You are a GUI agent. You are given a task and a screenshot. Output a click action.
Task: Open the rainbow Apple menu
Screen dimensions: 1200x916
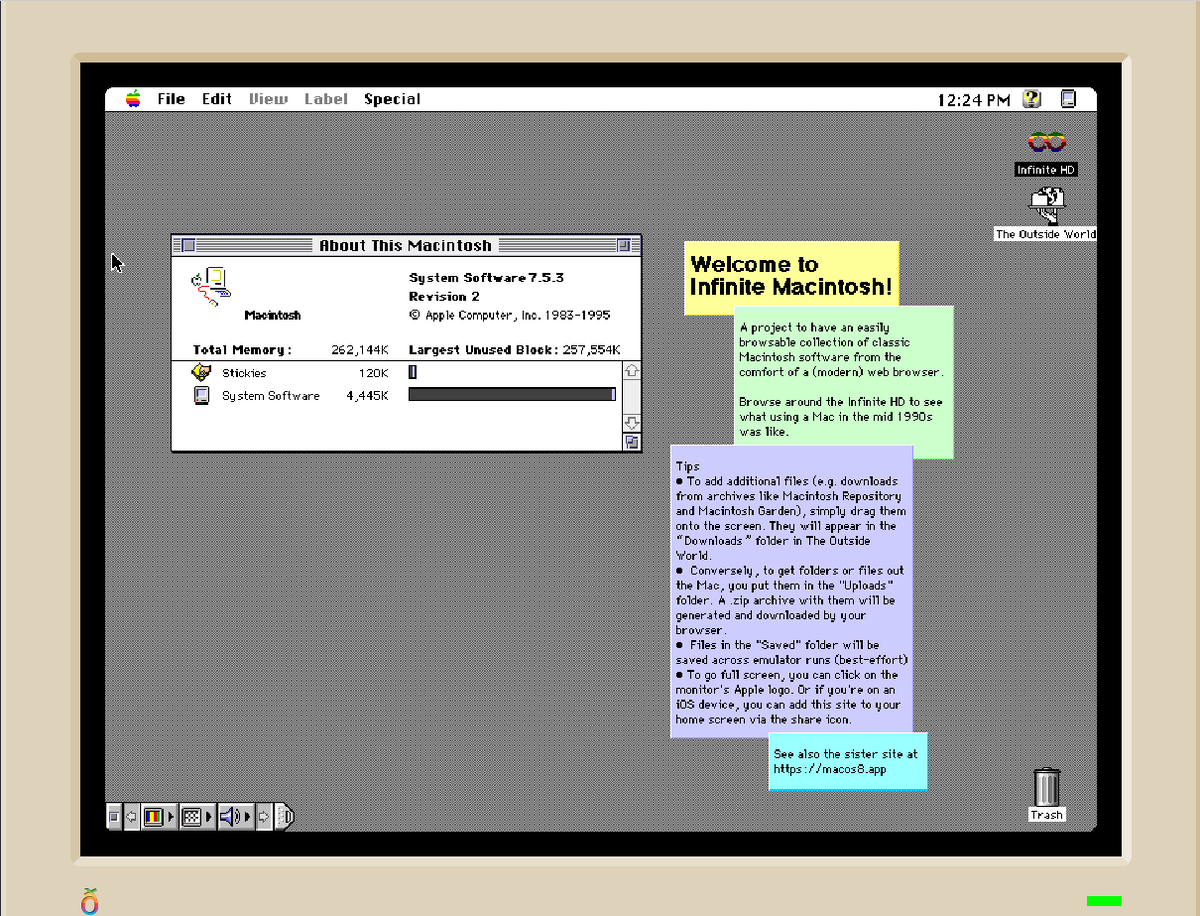pyautogui.click(x=133, y=99)
